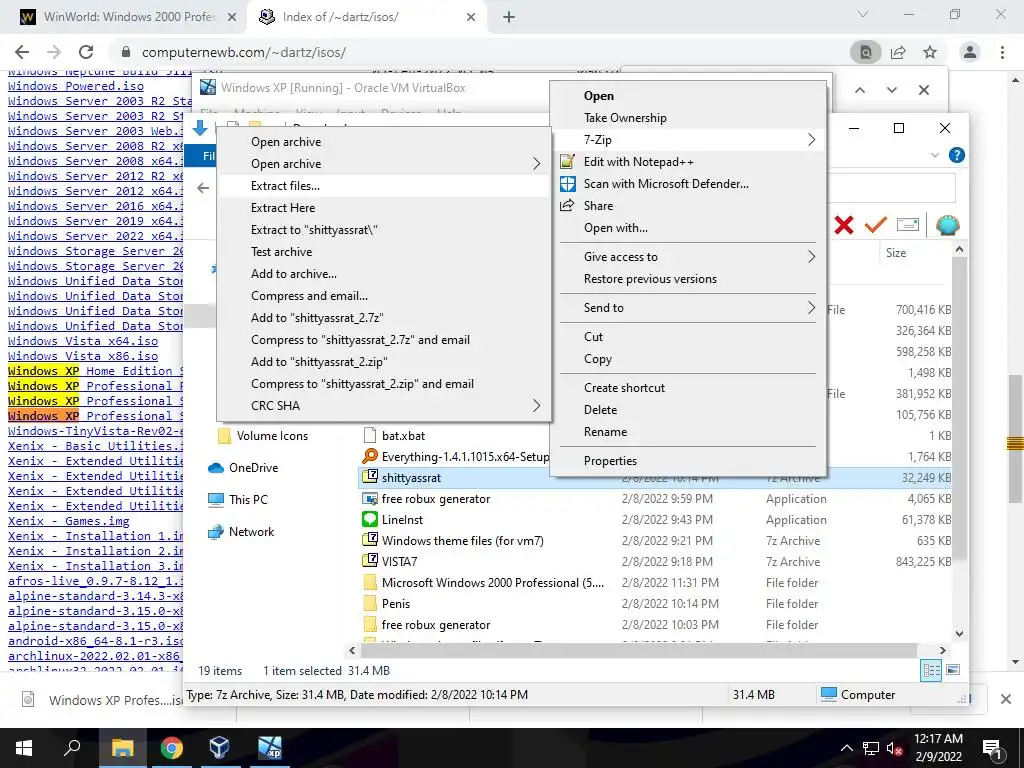Switch to large icons view in status bar

(953, 670)
